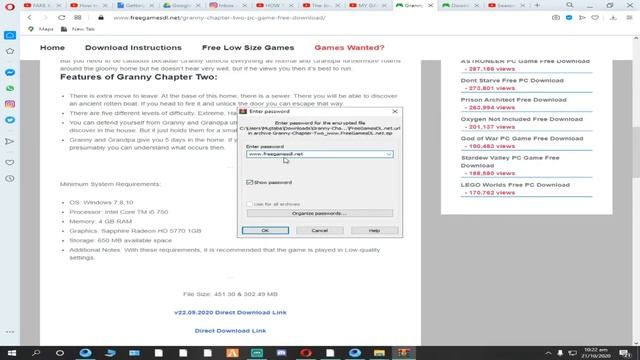Open Maps bookmark in bookmarks bar

41,29
